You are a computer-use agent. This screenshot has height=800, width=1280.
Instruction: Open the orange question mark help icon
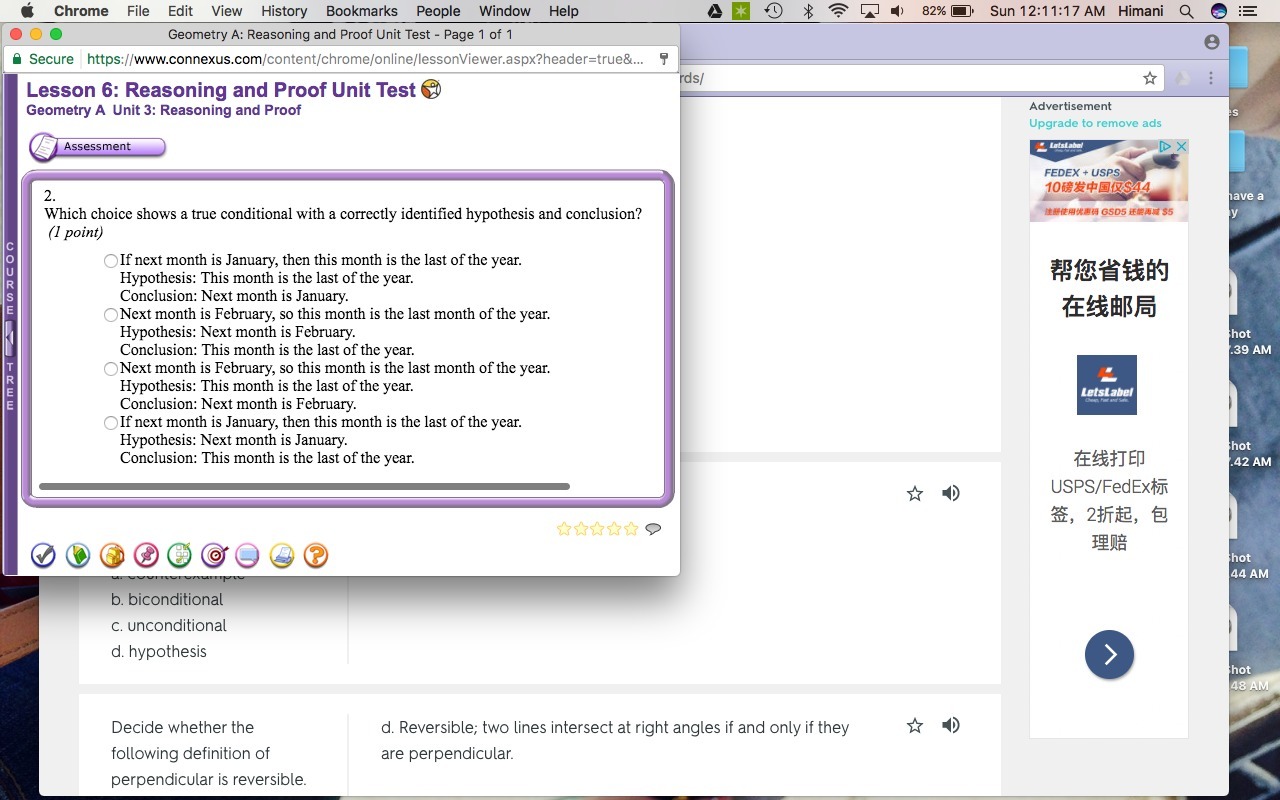[316, 555]
